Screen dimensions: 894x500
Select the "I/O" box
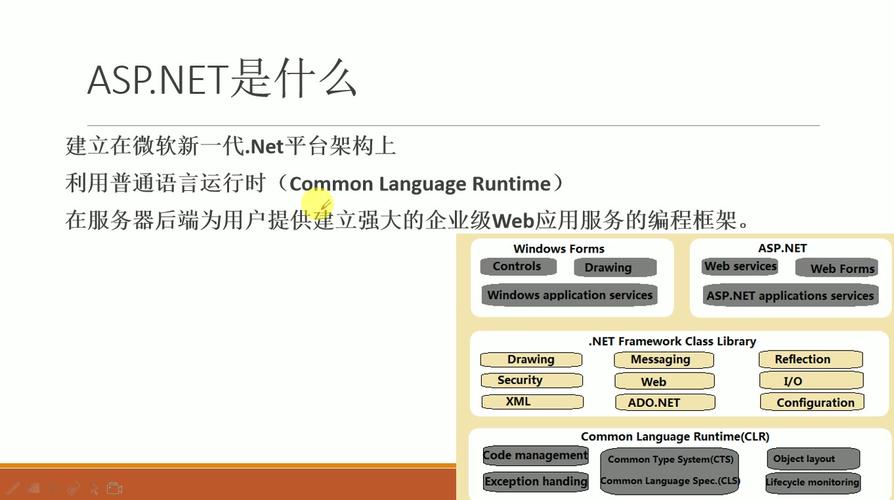click(811, 381)
